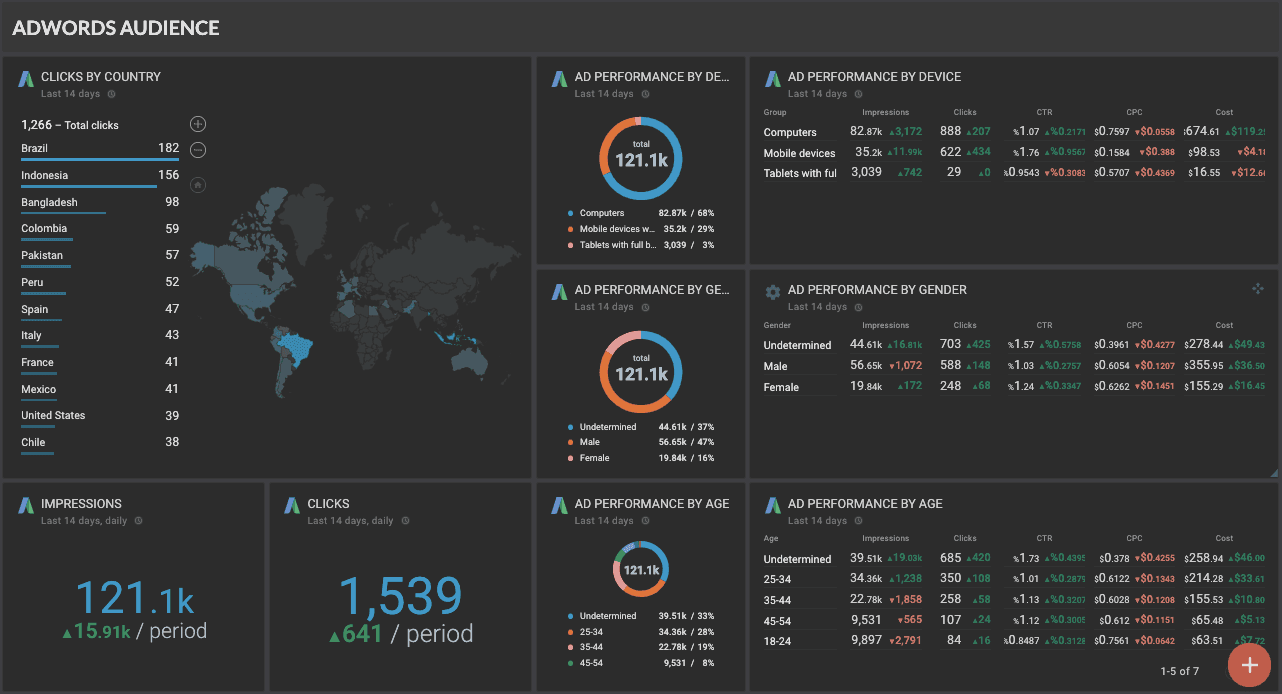Click the clock icon on the Clicks widget
The image size is (1282, 694).
click(x=405, y=520)
